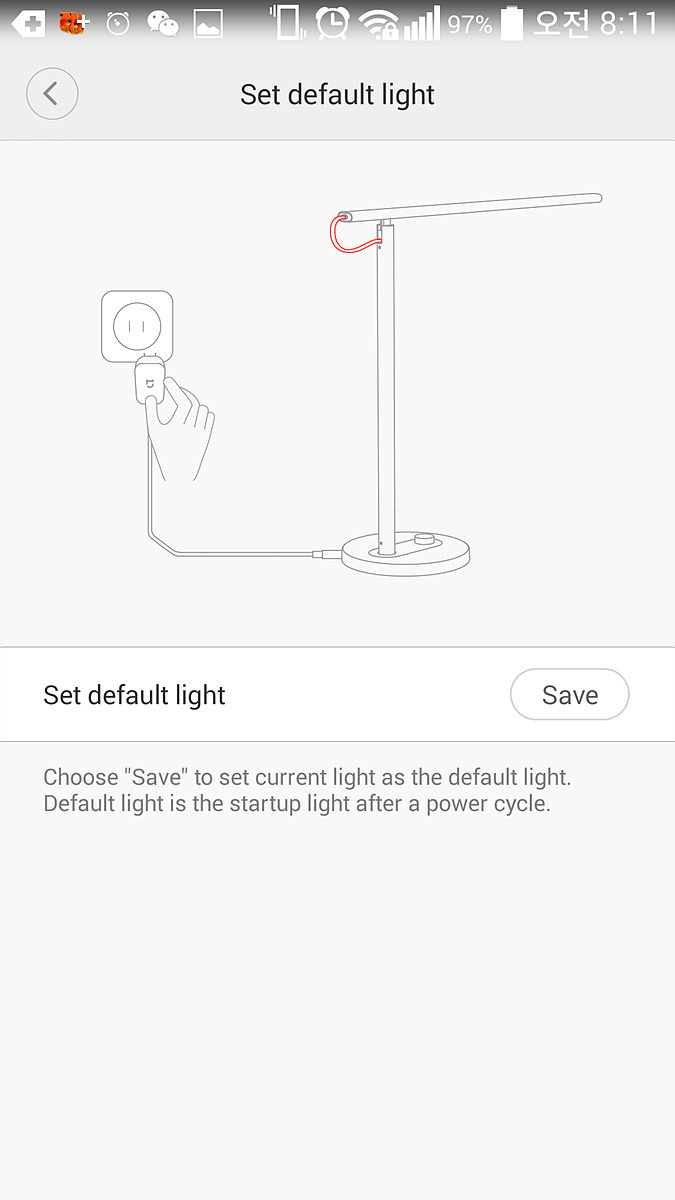This screenshot has width=675, height=1200.
Task: Tap the cellular signal bars icon
Action: pos(422,23)
